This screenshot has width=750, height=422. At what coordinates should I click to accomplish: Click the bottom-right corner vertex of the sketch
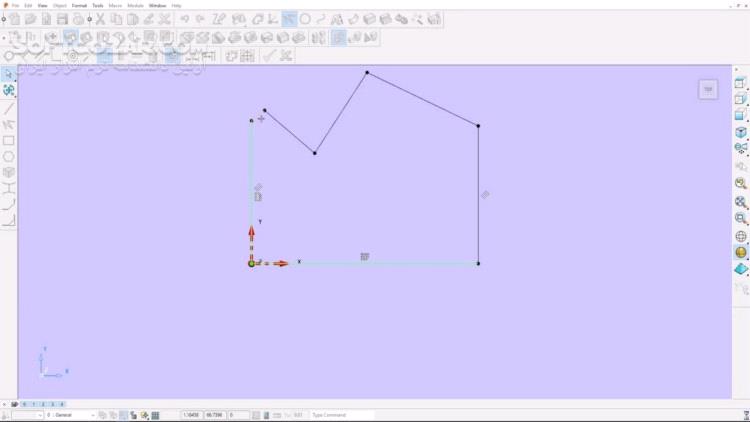pos(478,264)
